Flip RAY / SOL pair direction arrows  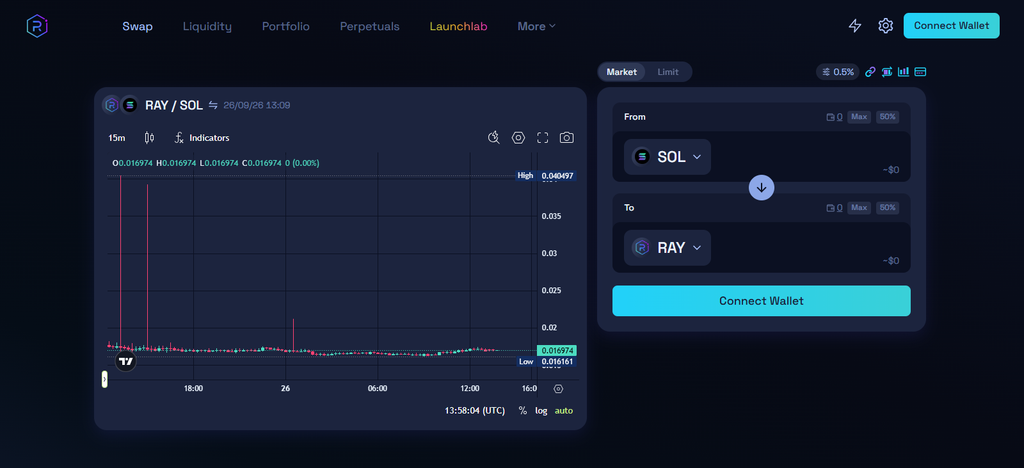pos(213,105)
